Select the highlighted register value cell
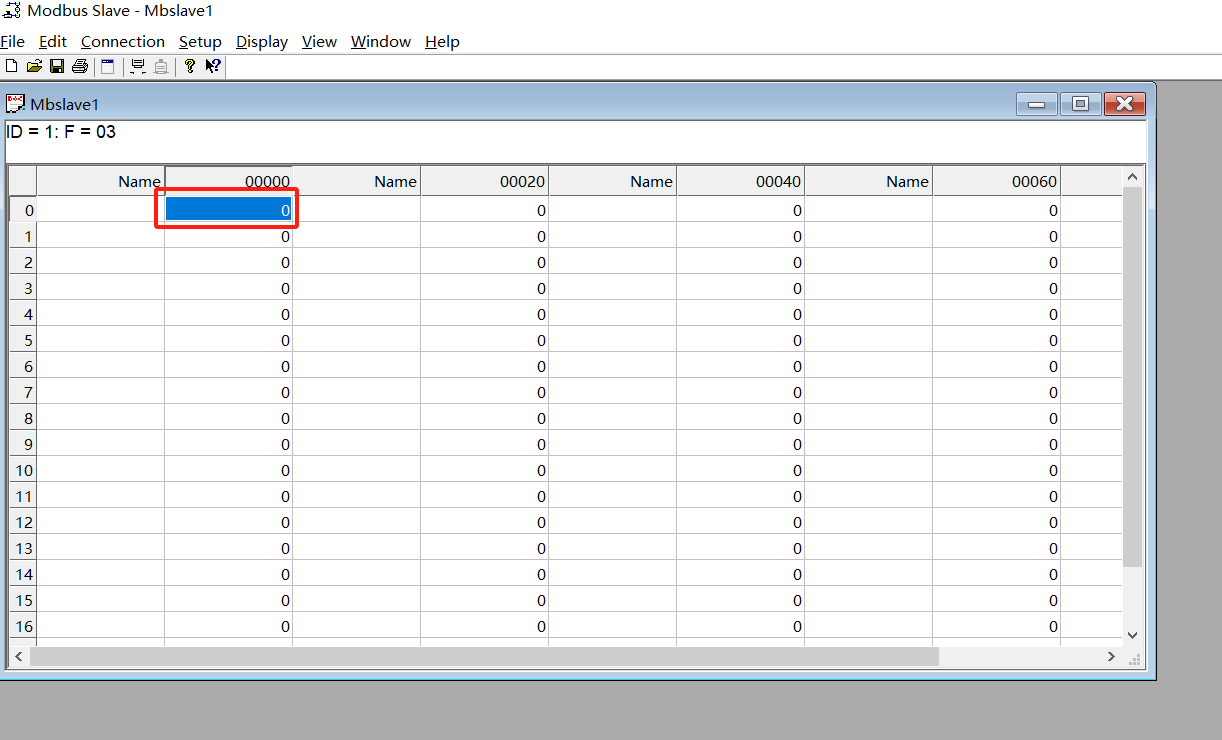Image resolution: width=1222 pixels, height=740 pixels. (x=227, y=209)
